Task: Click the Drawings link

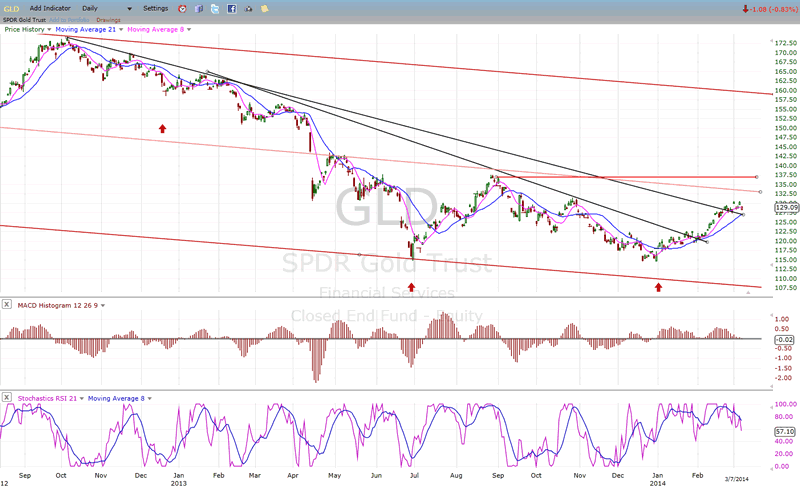Action: coord(108,19)
